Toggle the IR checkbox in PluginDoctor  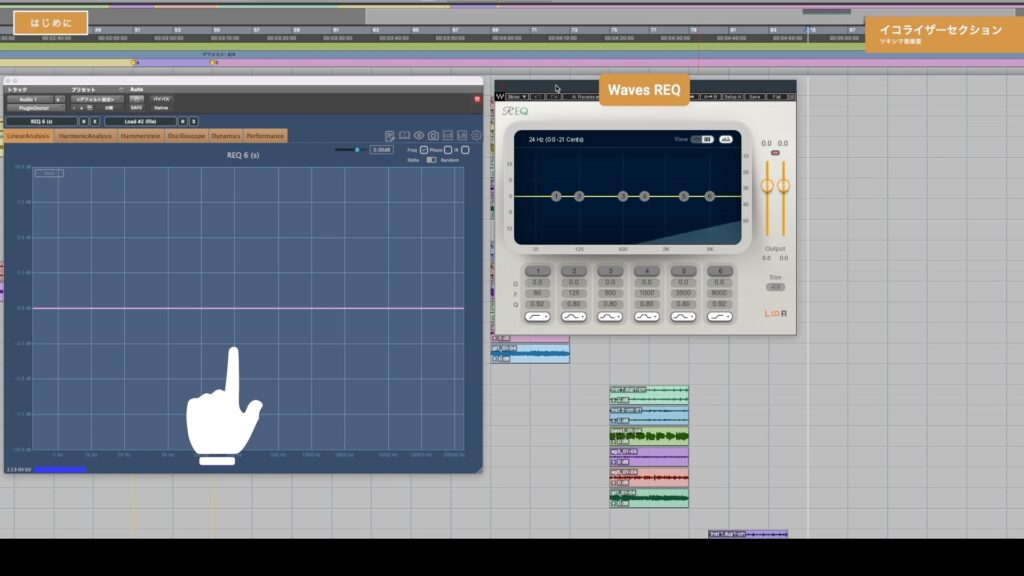click(x=465, y=150)
